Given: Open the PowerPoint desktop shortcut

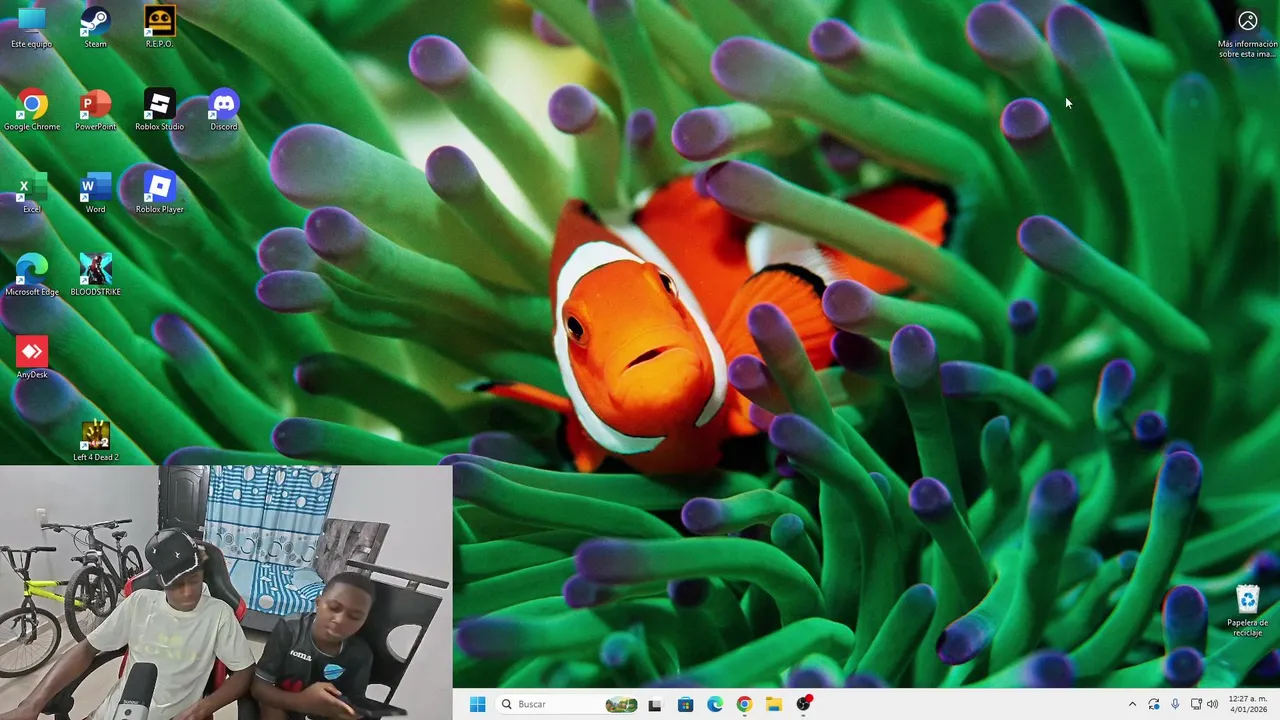Looking at the screenshot, I should 95,110.
